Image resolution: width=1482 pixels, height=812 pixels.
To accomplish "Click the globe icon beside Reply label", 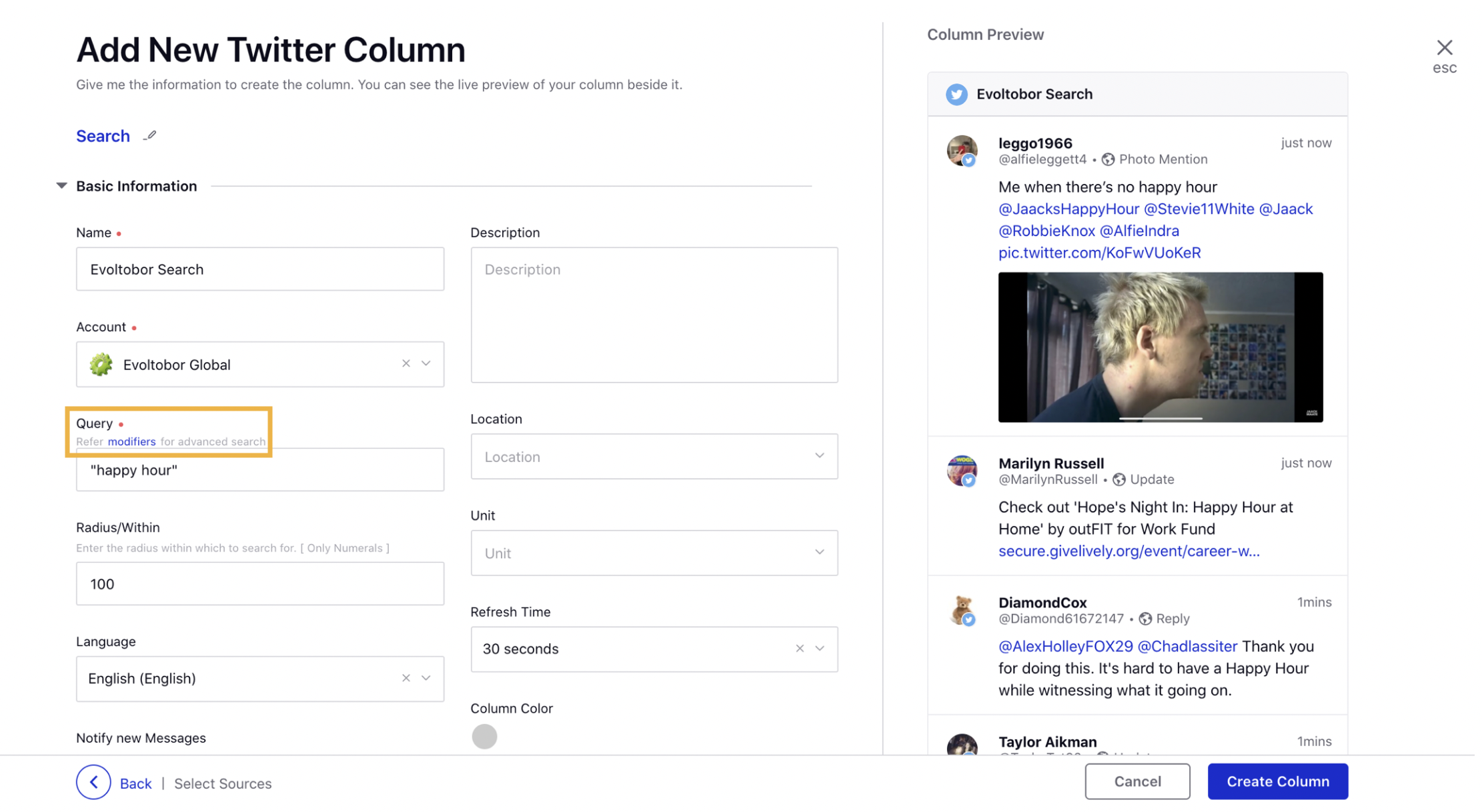I will click(1145, 619).
